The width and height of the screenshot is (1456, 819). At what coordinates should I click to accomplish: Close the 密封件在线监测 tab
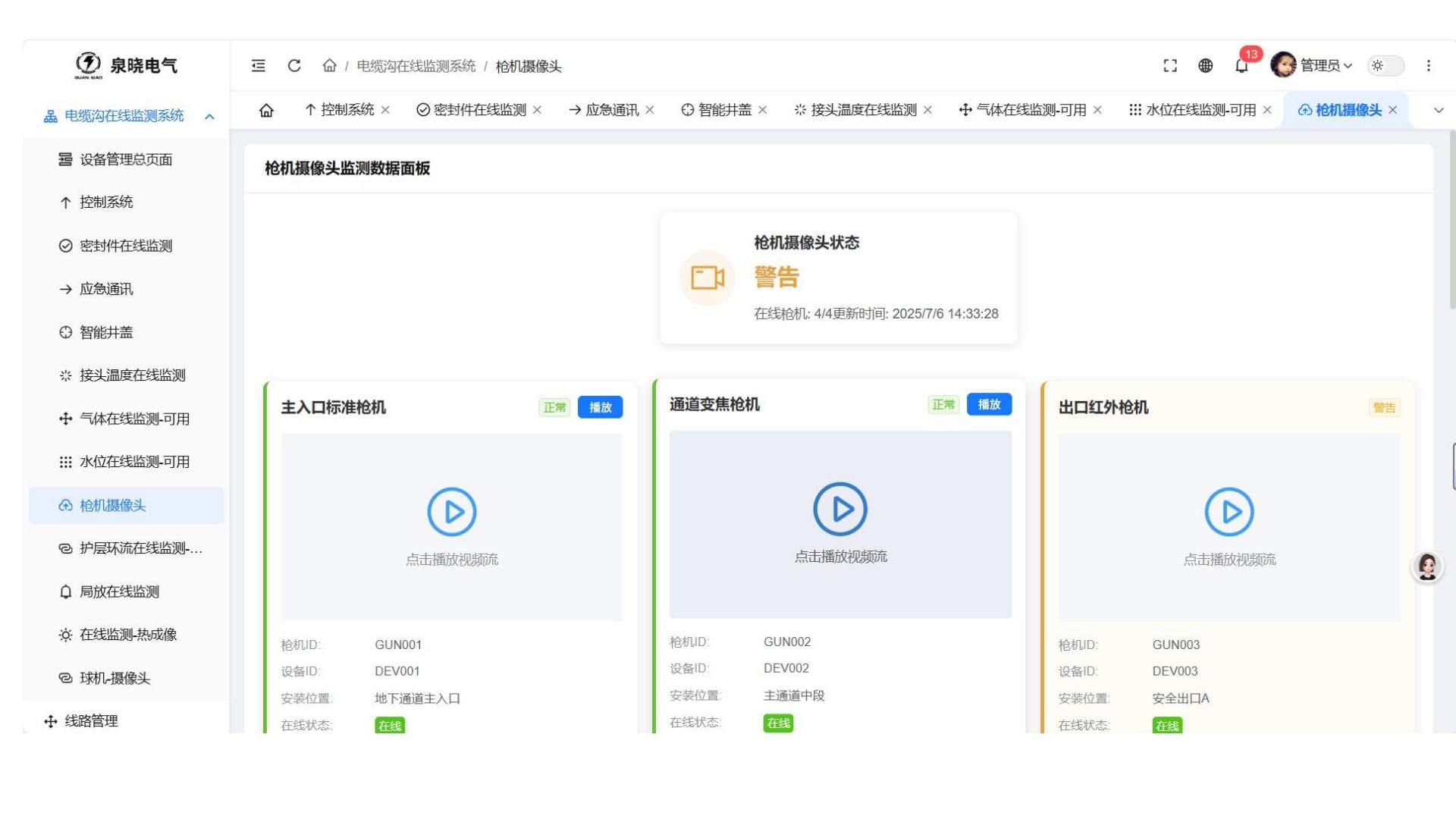(x=537, y=111)
